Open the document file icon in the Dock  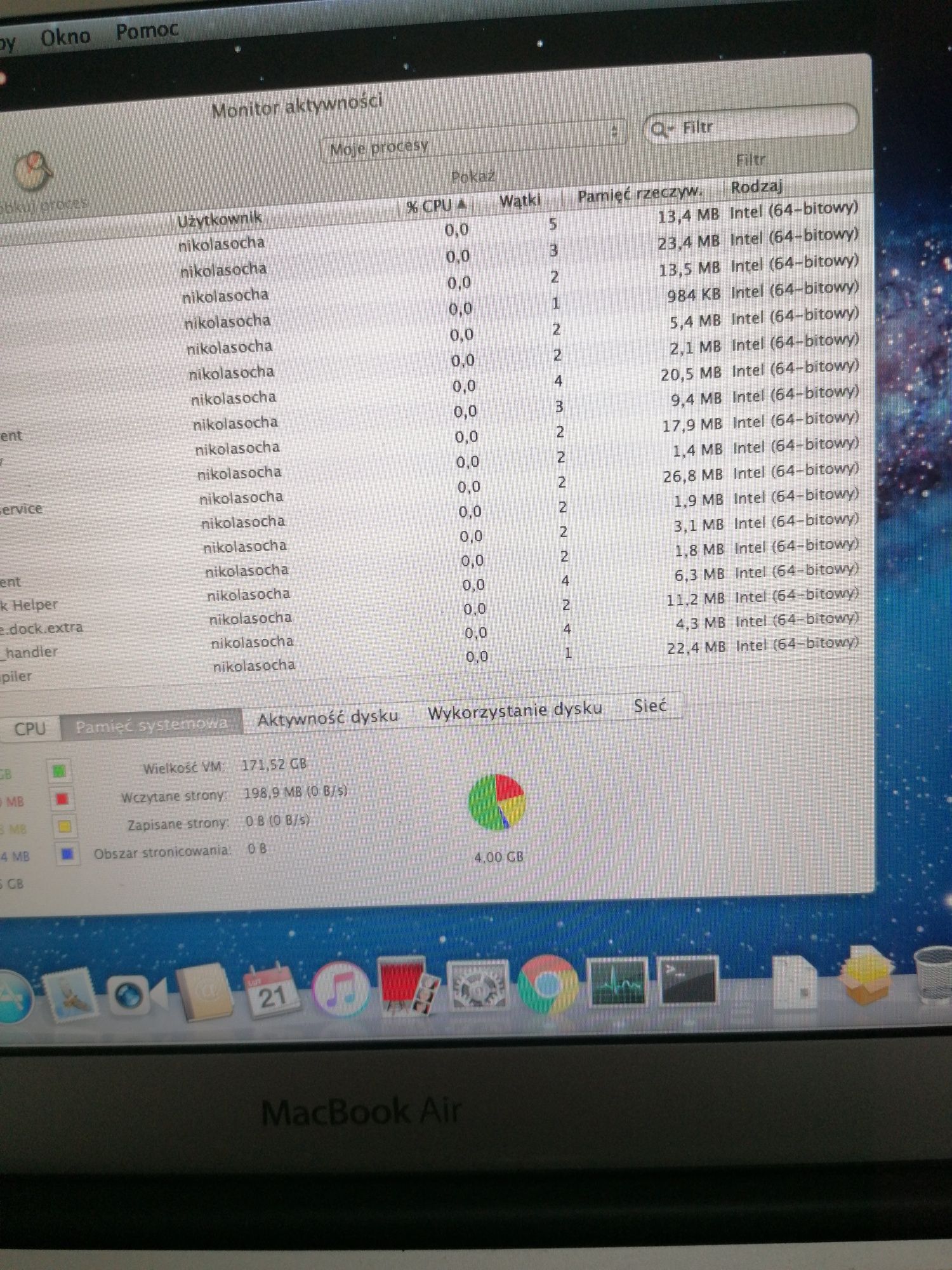point(793,982)
